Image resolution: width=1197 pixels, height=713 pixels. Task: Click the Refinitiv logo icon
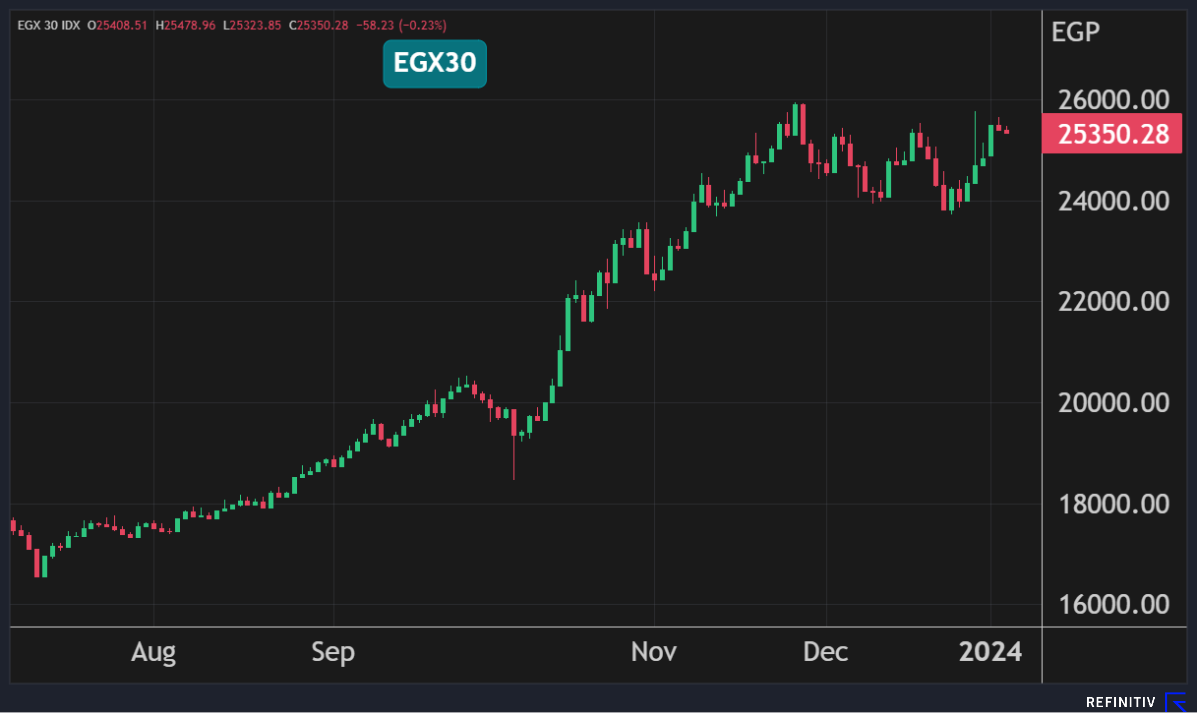(1176, 702)
